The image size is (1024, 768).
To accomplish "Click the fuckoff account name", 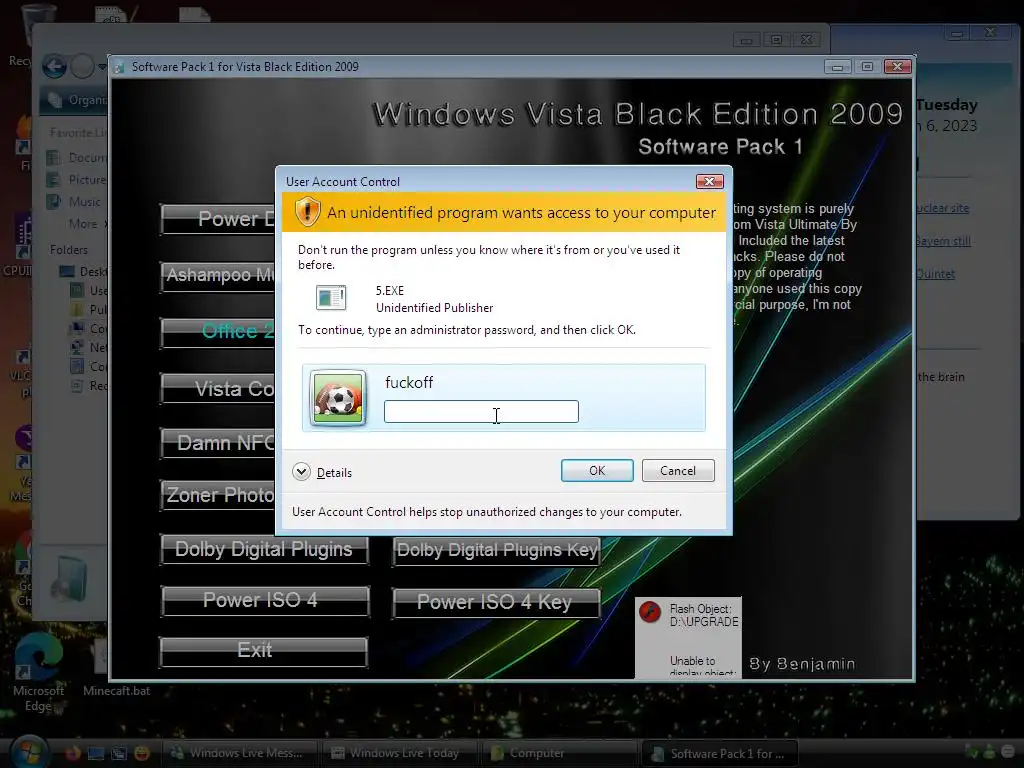I will pos(409,382).
